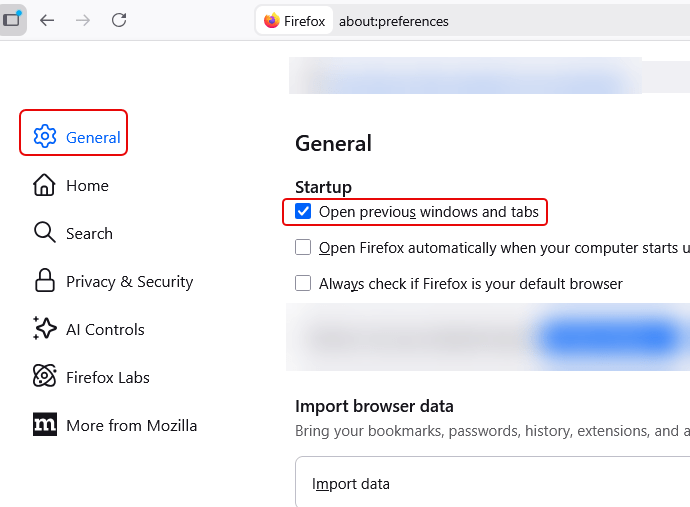Screen dimensions: 690x507
Task: Click the Privacy & Security lock icon
Action: click(x=45, y=281)
